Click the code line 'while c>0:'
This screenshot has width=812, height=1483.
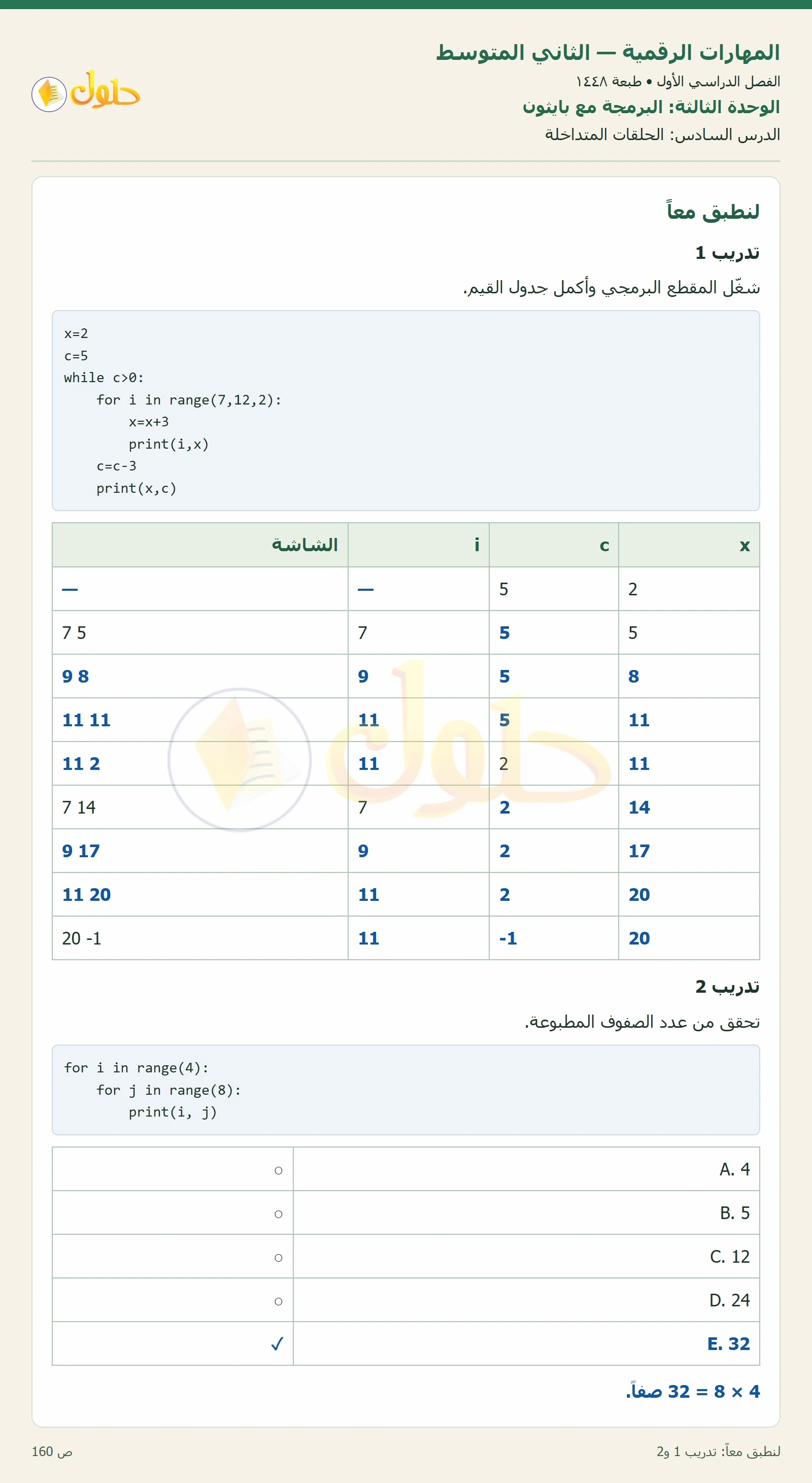coord(104,378)
